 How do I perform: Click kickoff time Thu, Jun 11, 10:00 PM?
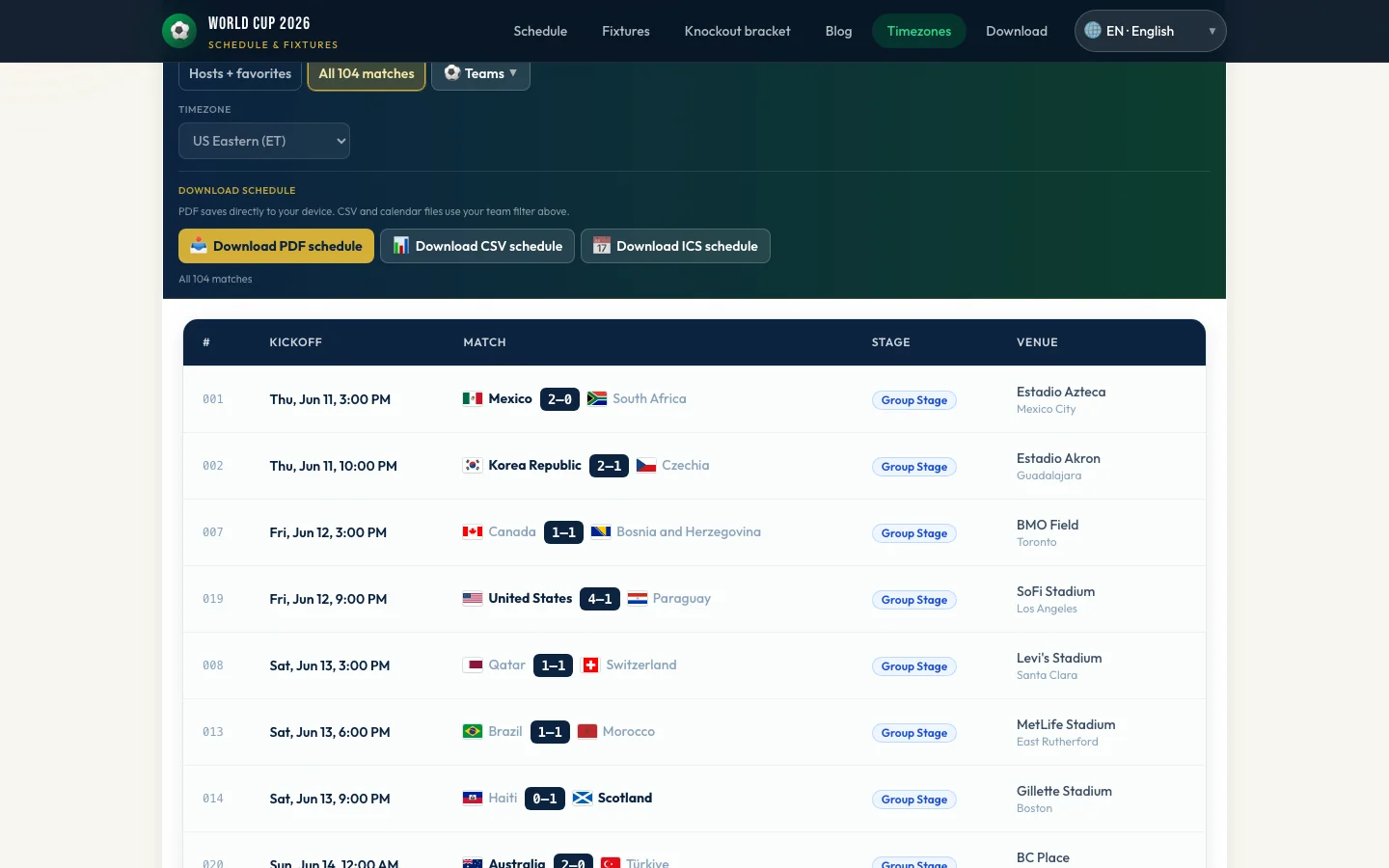click(334, 466)
